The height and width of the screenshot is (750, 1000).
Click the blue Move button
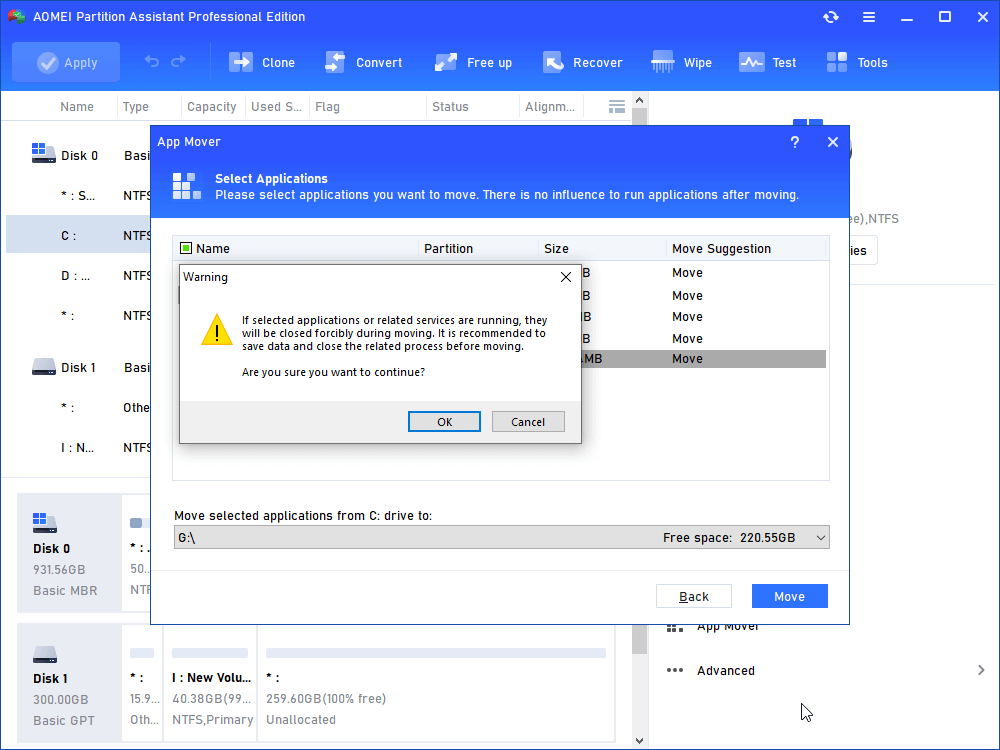(x=789, y=596)
